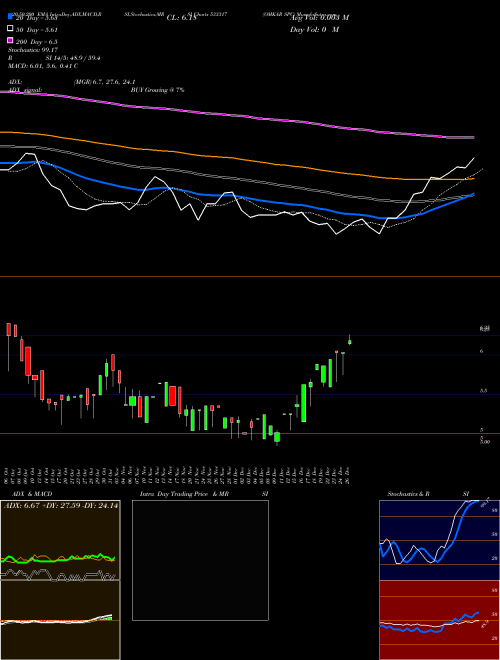Click the '5.5' price axis label

coord(484,391)
